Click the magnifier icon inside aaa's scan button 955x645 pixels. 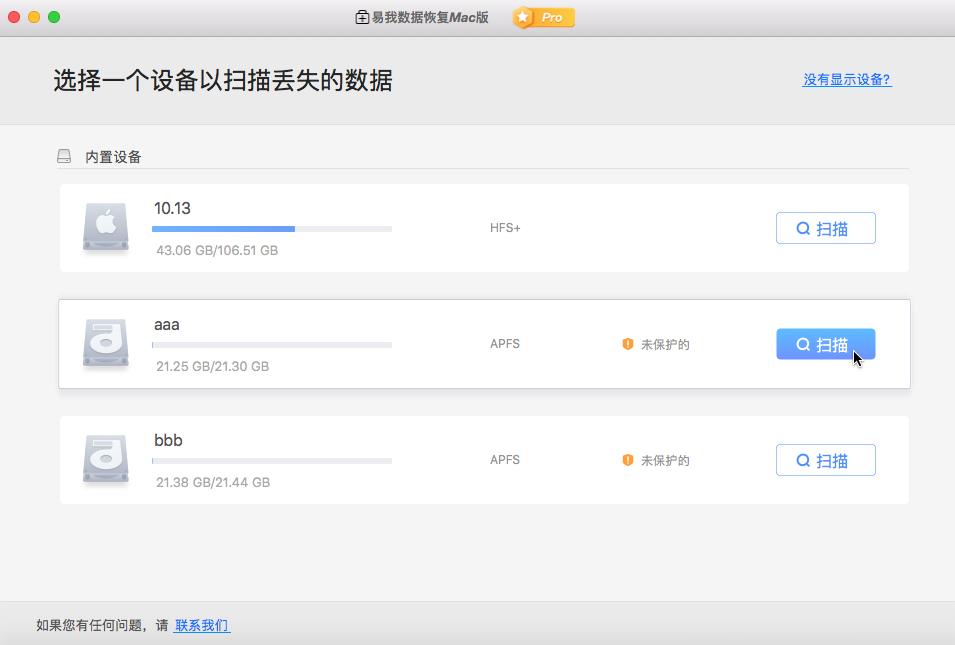tap(802, 343)
